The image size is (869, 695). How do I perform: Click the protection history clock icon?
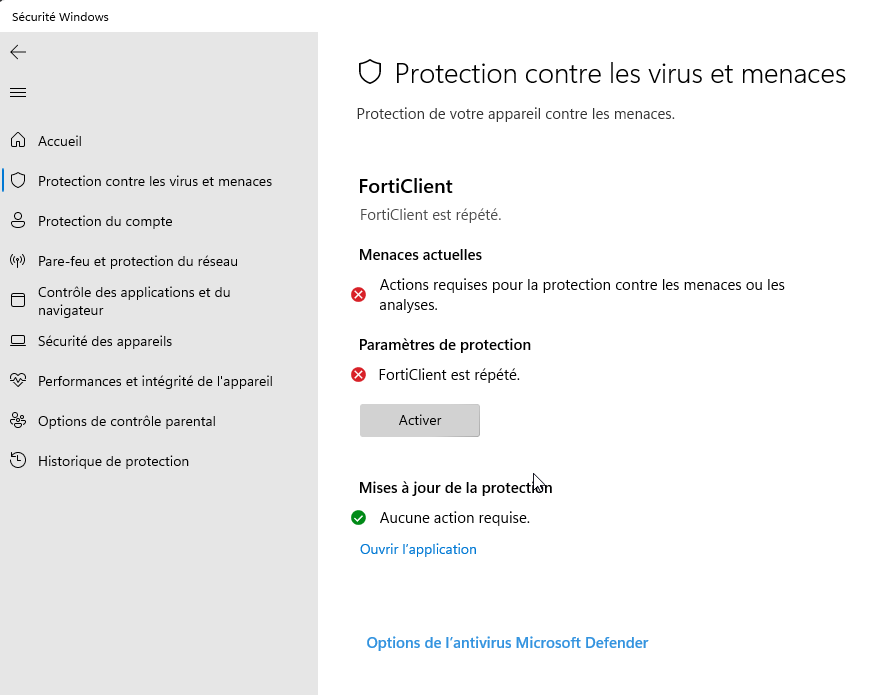[x=18, y=461]
